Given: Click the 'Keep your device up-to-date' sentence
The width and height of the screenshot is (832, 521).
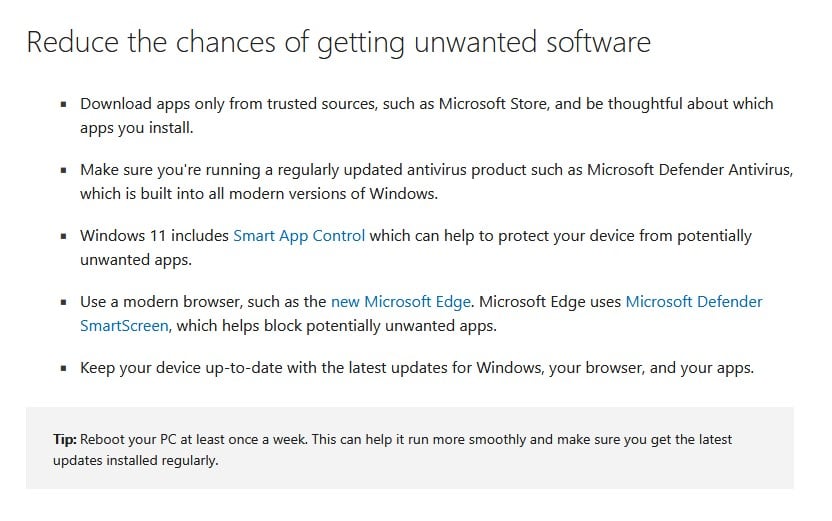Looking at the screenshot, I should 416,368.
